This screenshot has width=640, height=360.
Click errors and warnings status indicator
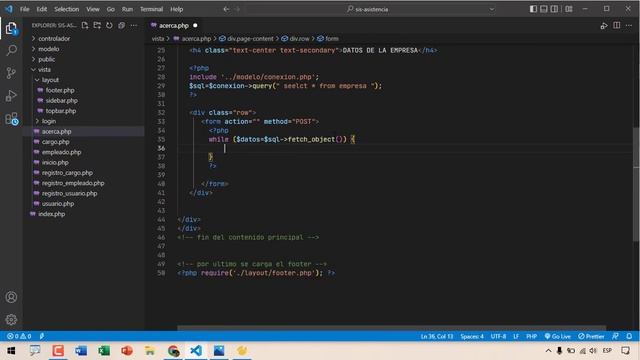click(19, 336)
